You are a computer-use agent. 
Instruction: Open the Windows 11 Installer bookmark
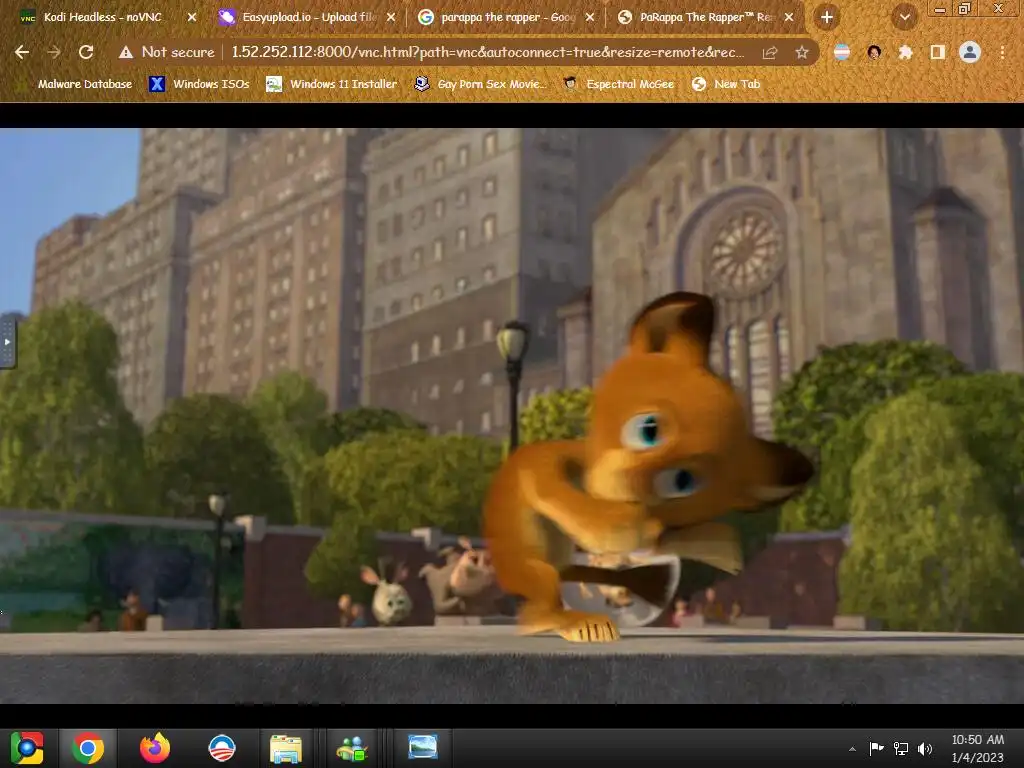[332, 84]
